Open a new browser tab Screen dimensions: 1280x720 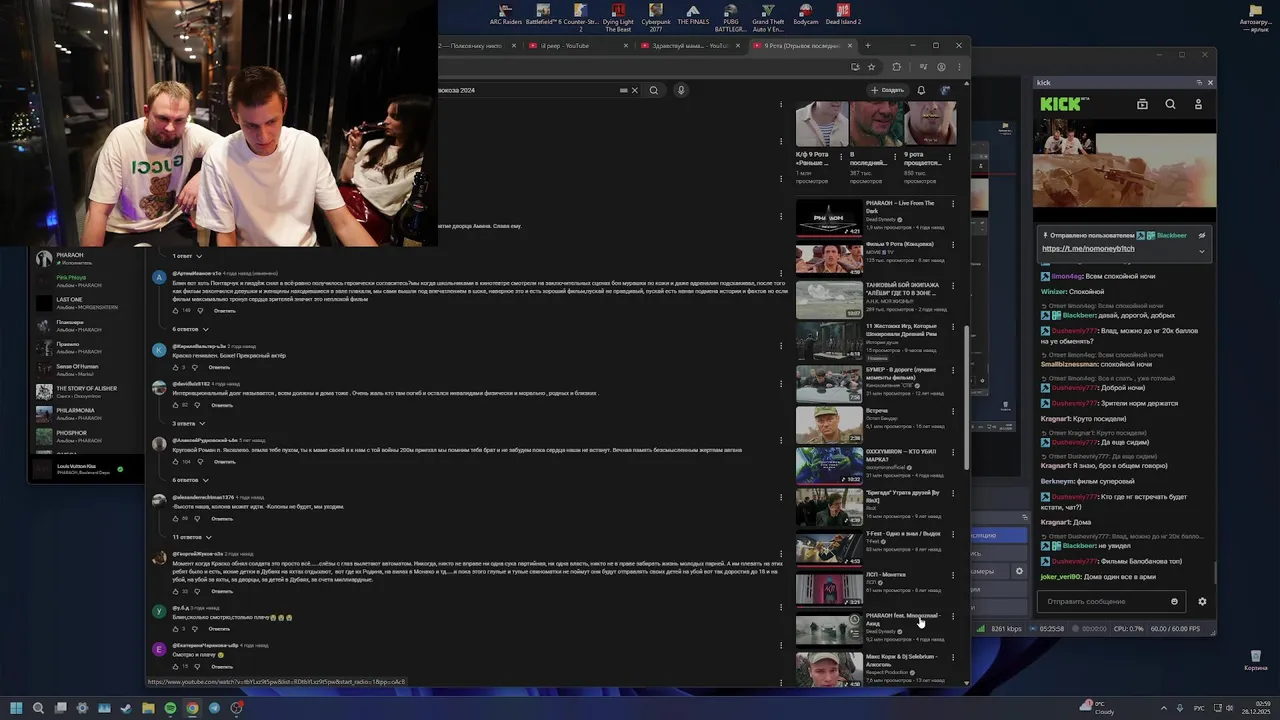pos(867,45)
